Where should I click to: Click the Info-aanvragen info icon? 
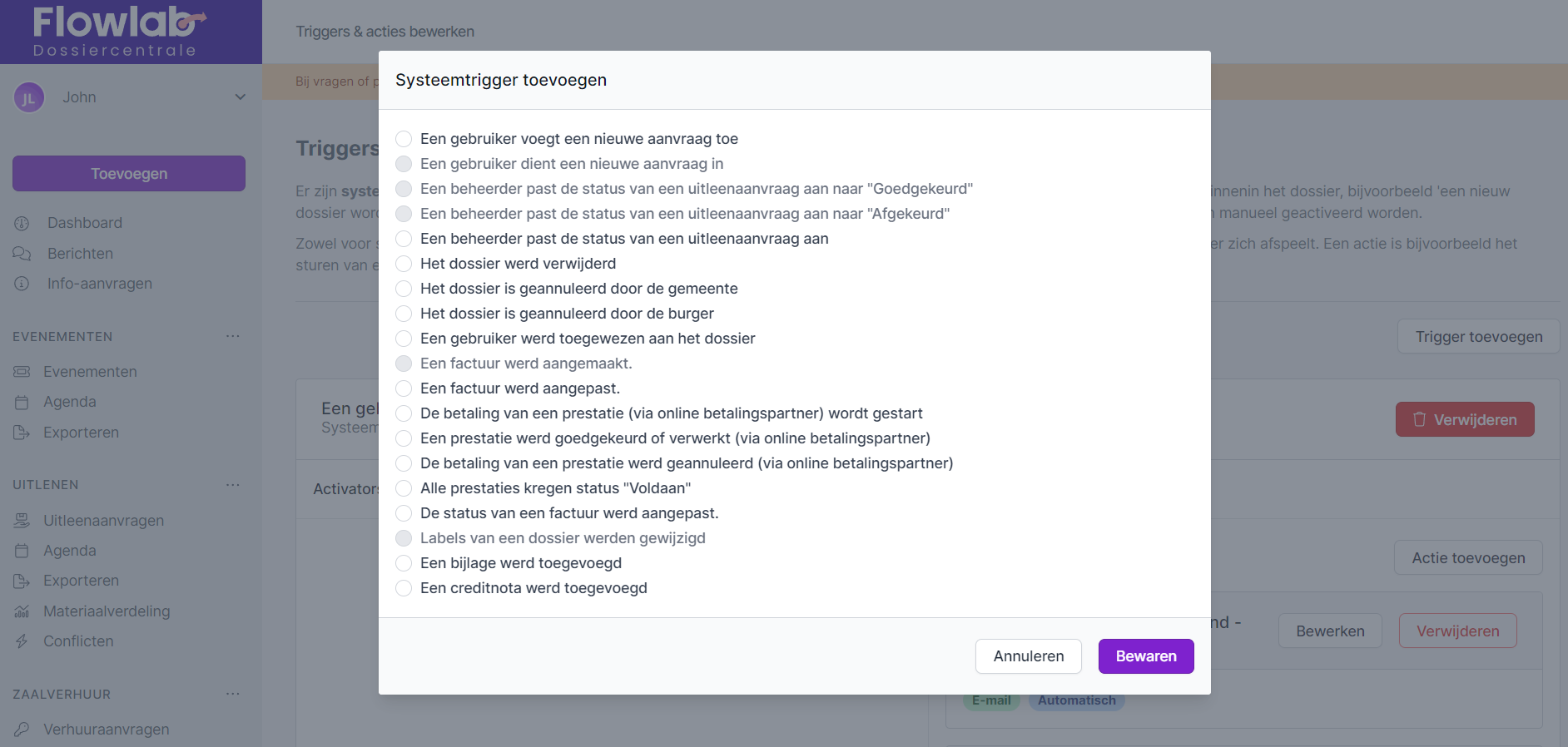[x=22, y=284]
